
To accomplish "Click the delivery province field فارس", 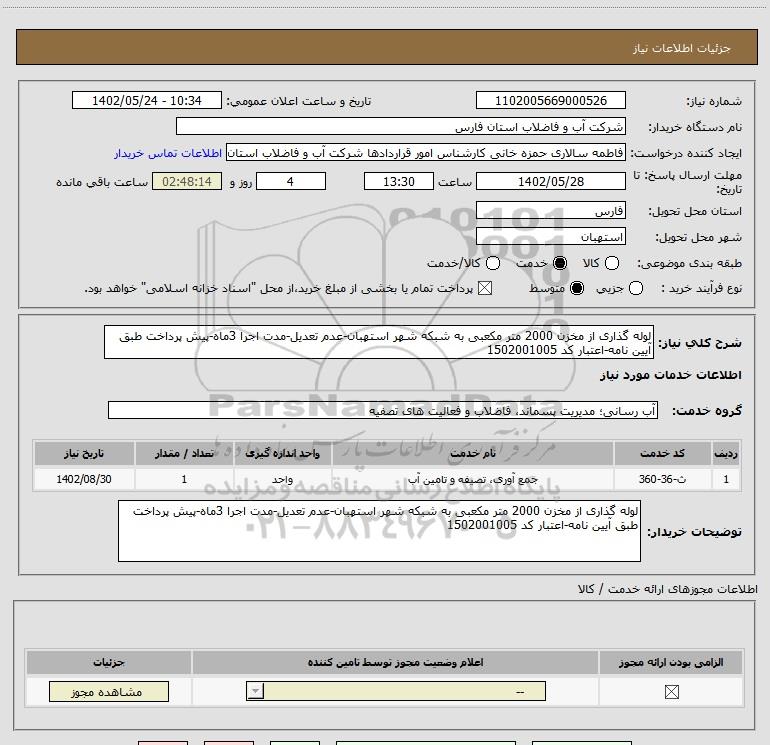I will click(x=550, y=211).
